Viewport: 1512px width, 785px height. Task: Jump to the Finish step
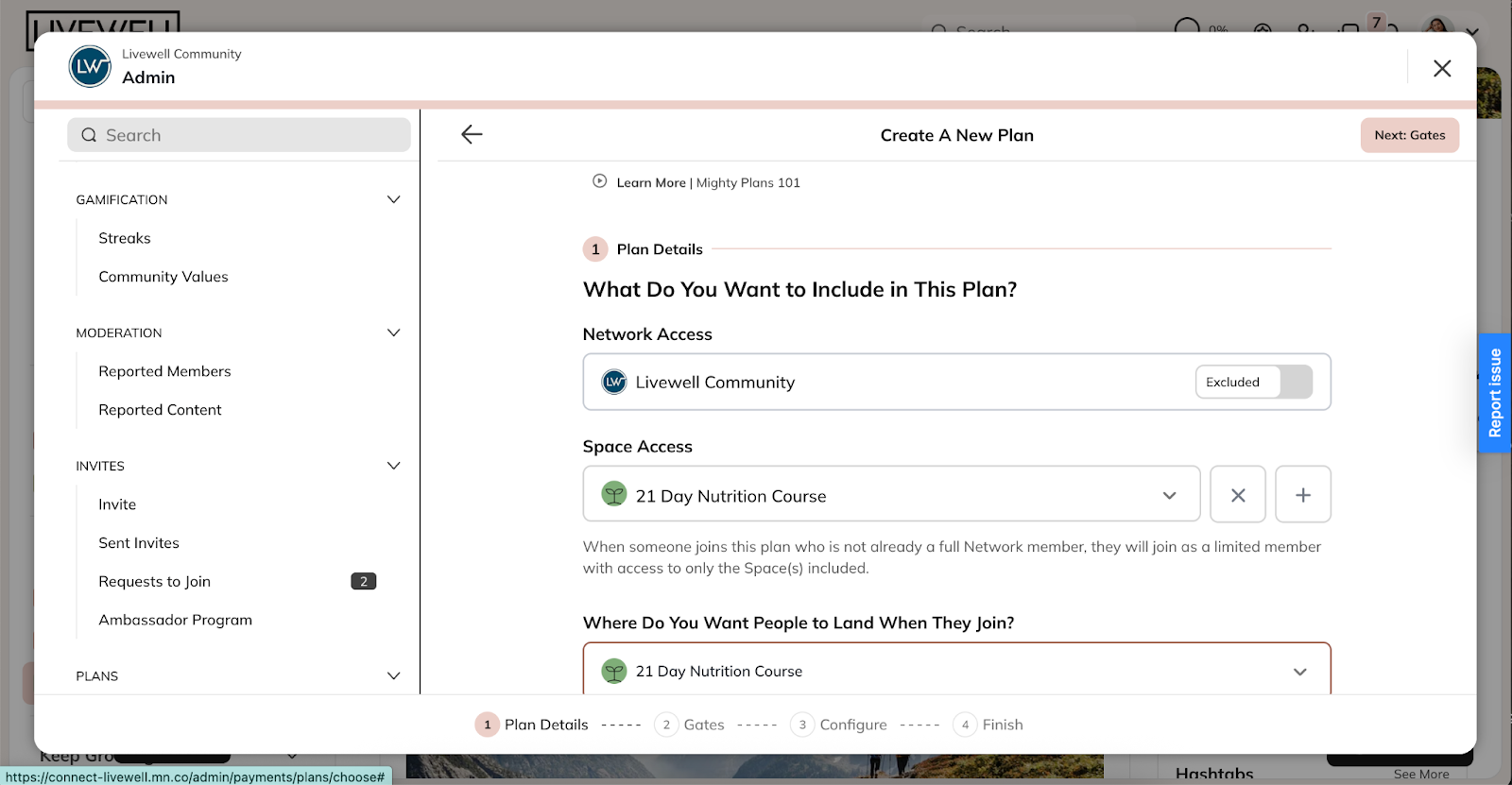click(x=988, y=725)
